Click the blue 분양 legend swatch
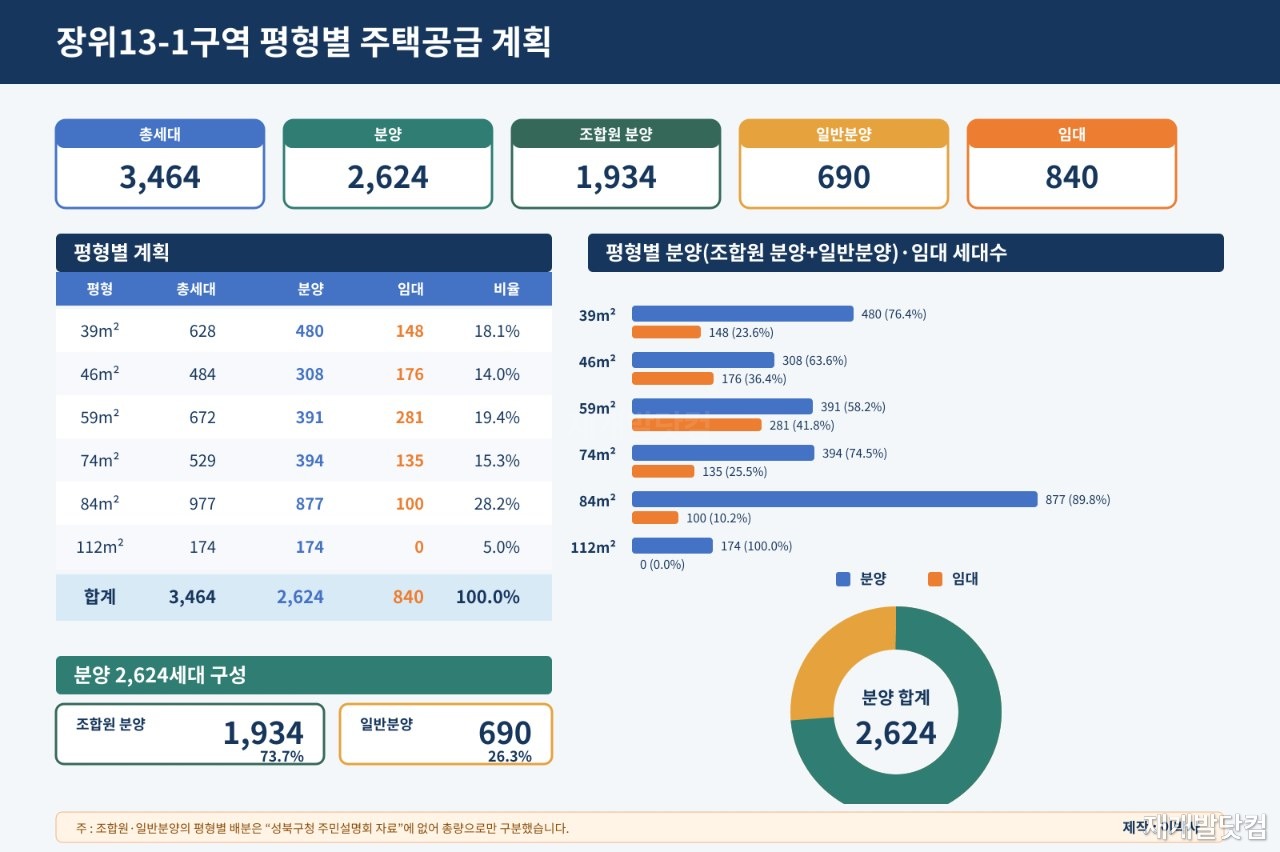This screenshot has height=852, width=1280. pos(843,579)
